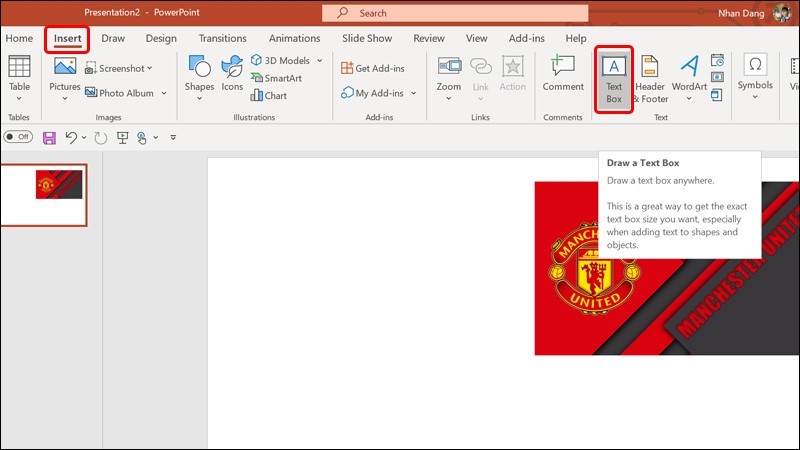Open the Pictures insert option

65,73
